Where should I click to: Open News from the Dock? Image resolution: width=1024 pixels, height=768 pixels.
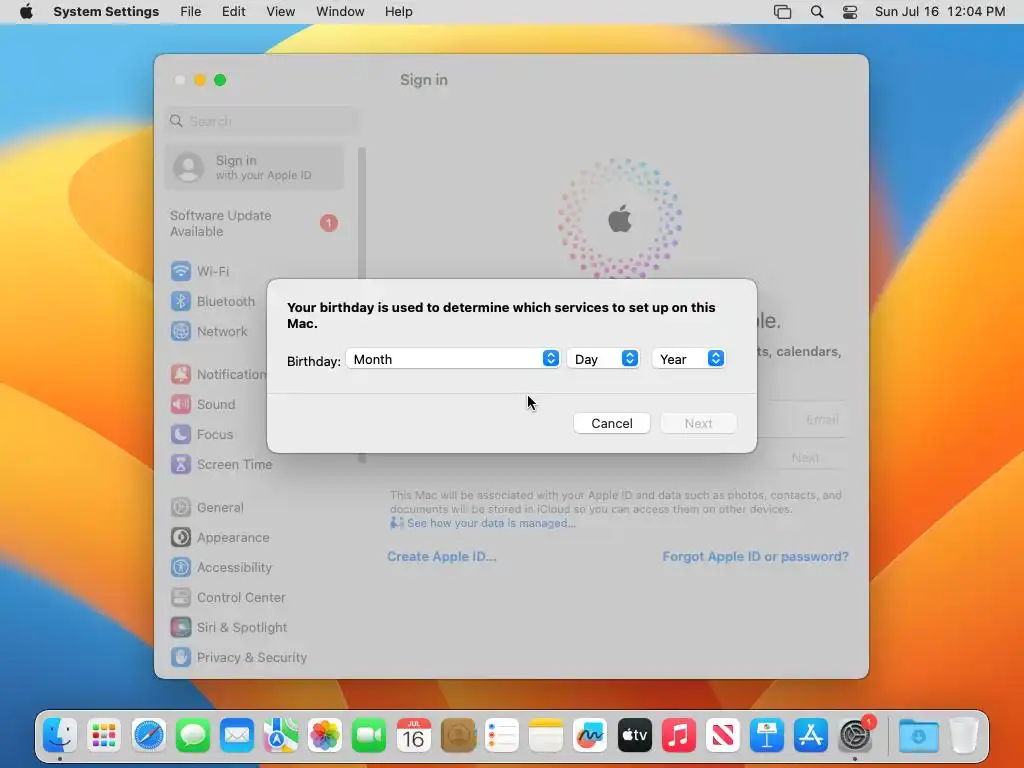723,736
